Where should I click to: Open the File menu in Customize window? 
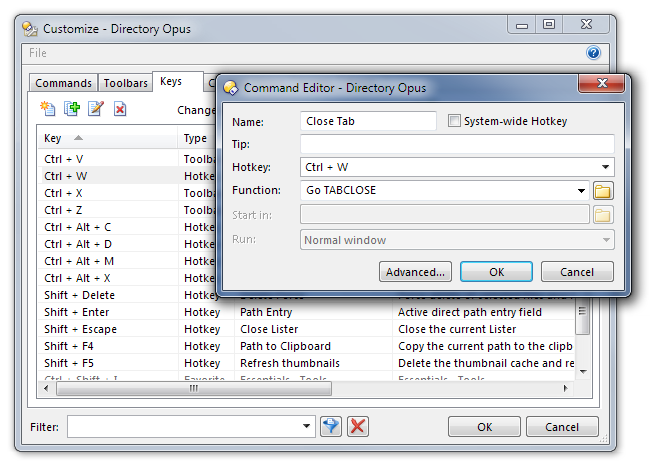(38, 53)
